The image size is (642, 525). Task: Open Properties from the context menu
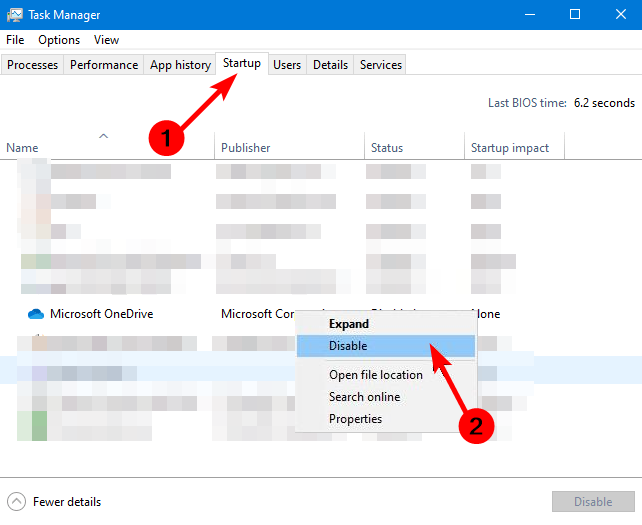click(x=355, y=419)
